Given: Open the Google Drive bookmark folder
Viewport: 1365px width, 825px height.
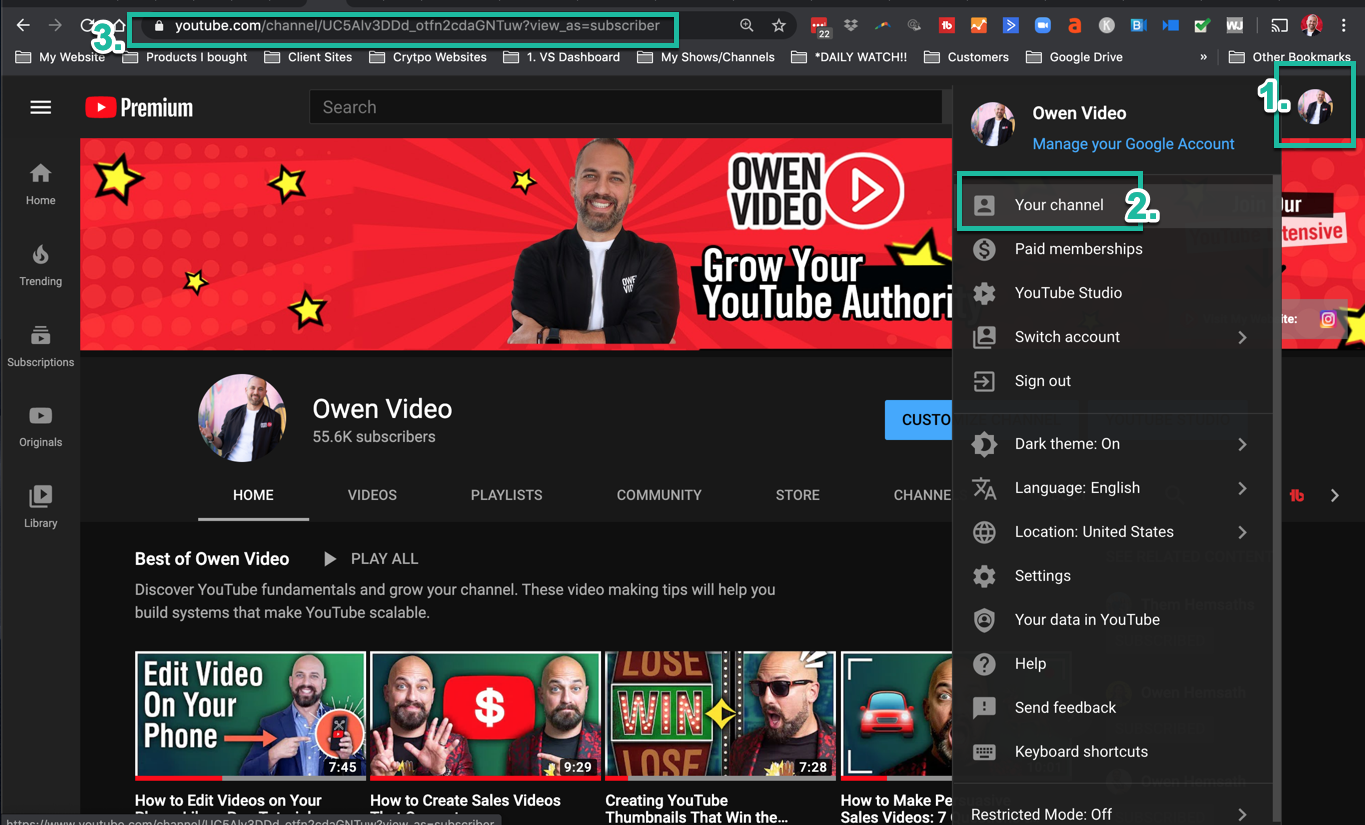Looking at the screenshot, I should click(x=1074, y=57).
